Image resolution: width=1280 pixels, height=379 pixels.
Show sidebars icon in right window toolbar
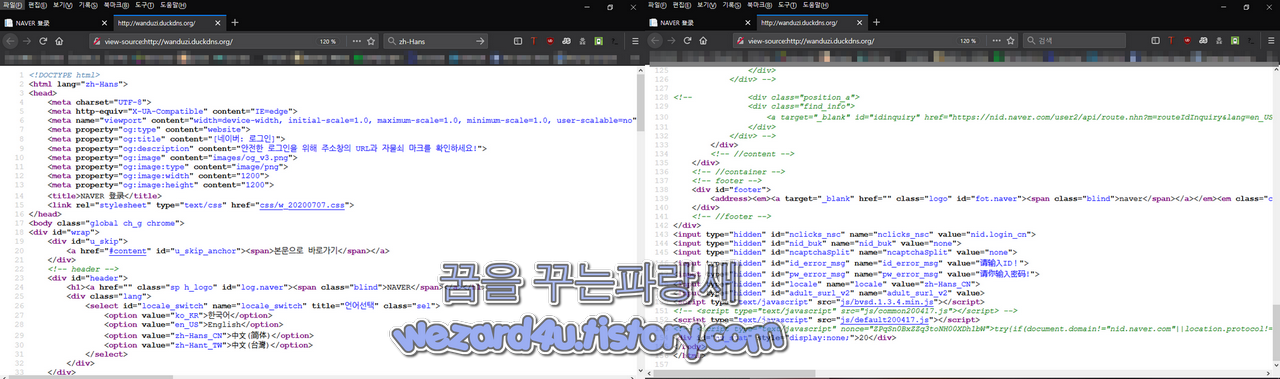point(1155,41)
